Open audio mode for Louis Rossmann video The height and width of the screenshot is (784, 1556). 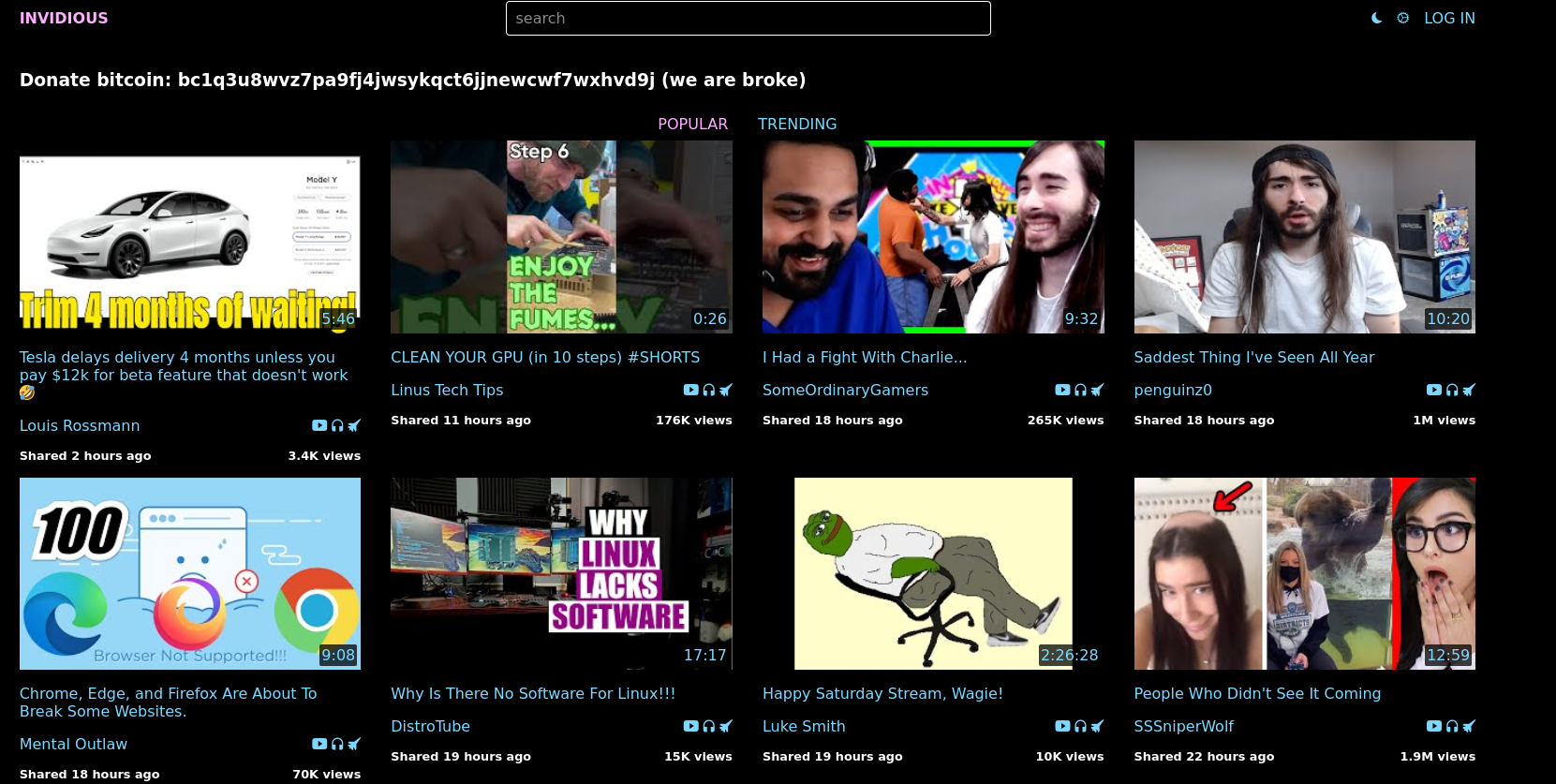click(x=337, y=425)
